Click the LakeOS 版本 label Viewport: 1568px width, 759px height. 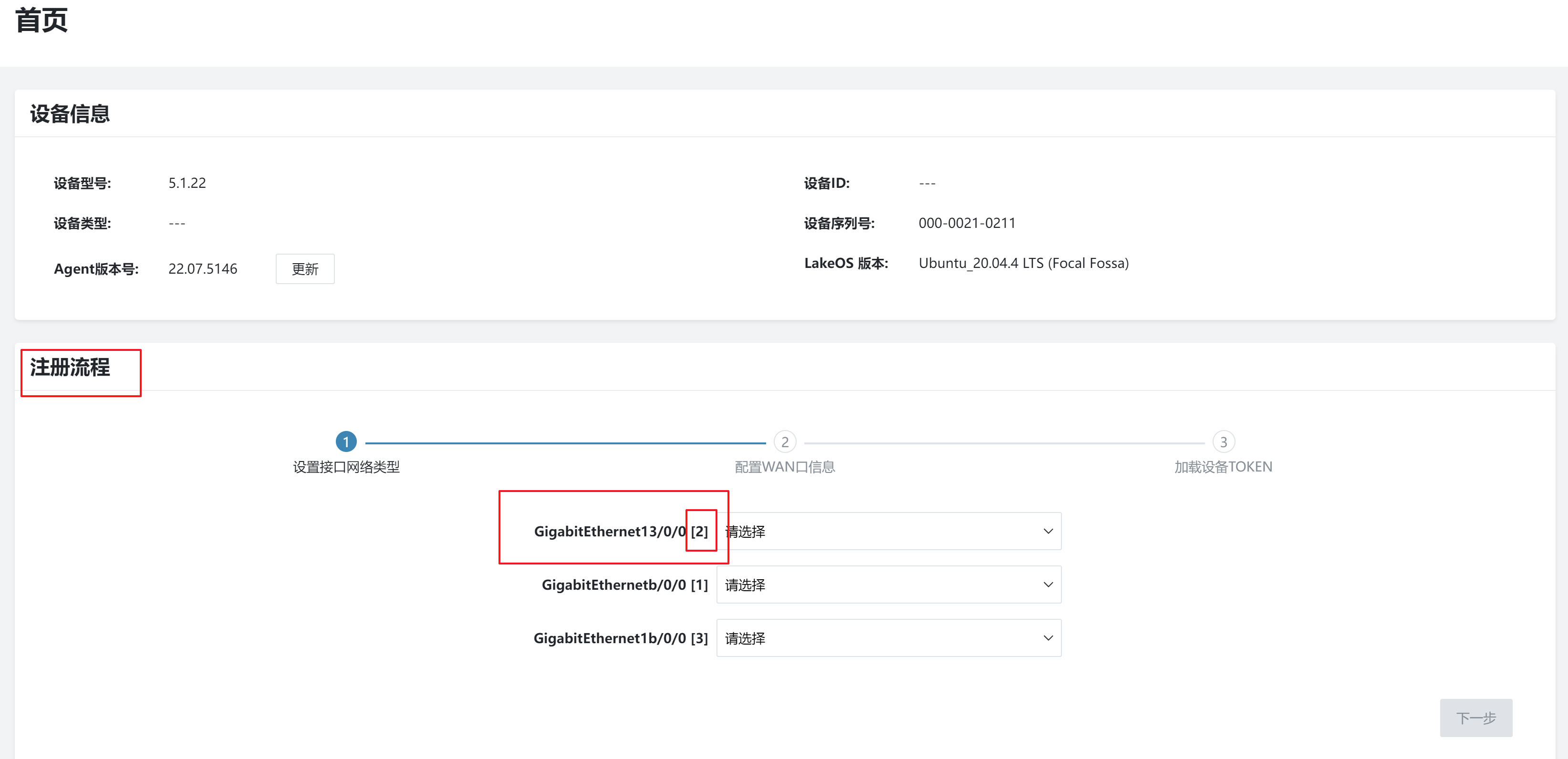[x=846, y=263]
